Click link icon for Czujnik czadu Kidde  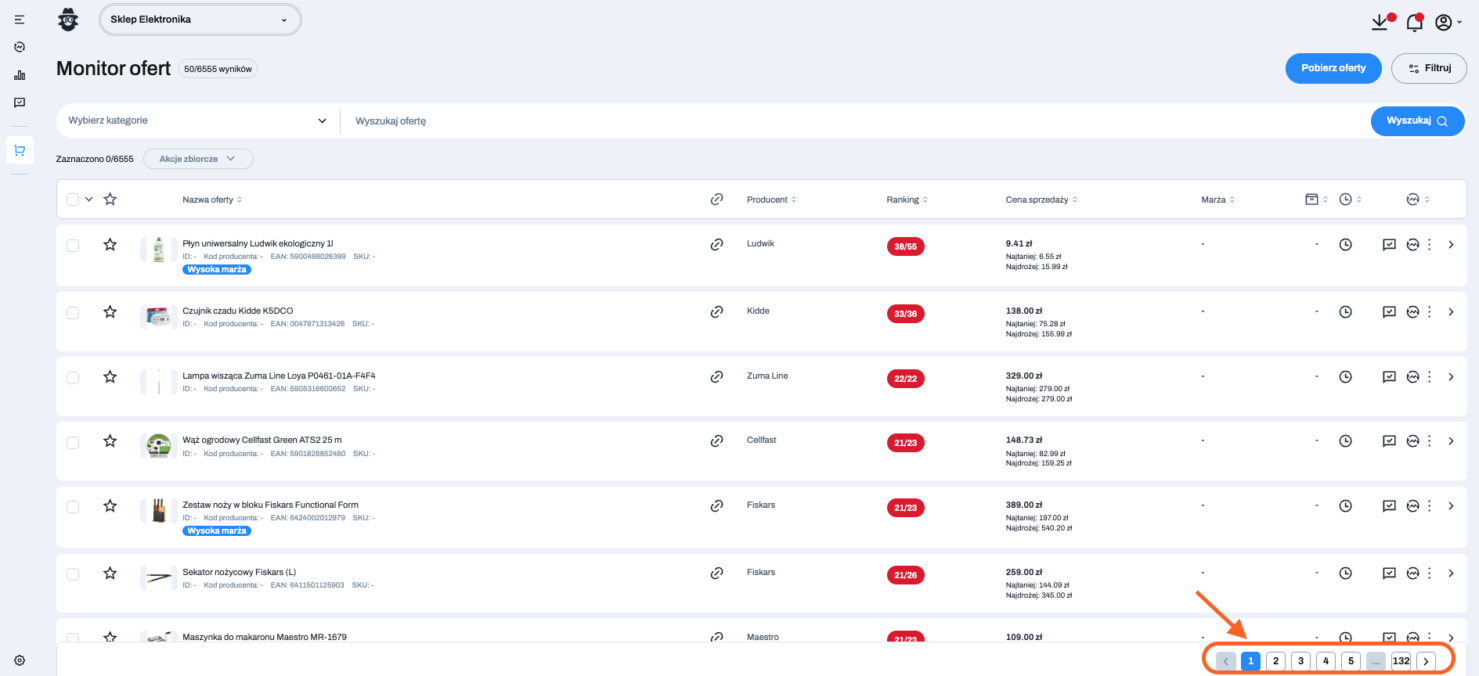[716, 312]
